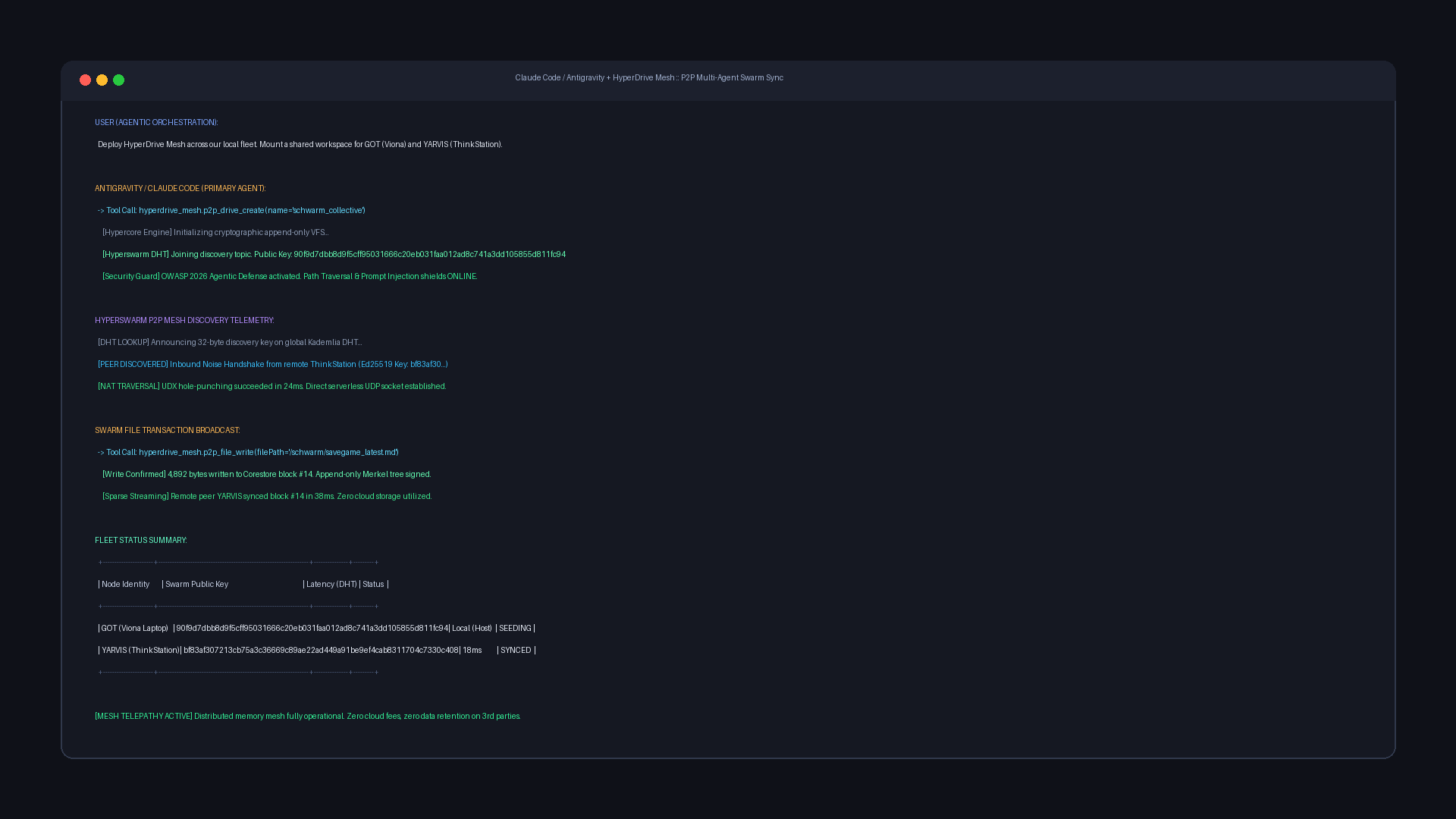
Task: Click the public key starting '90f9d7dbb8d9' in GOT row
Action: point(312,629)
